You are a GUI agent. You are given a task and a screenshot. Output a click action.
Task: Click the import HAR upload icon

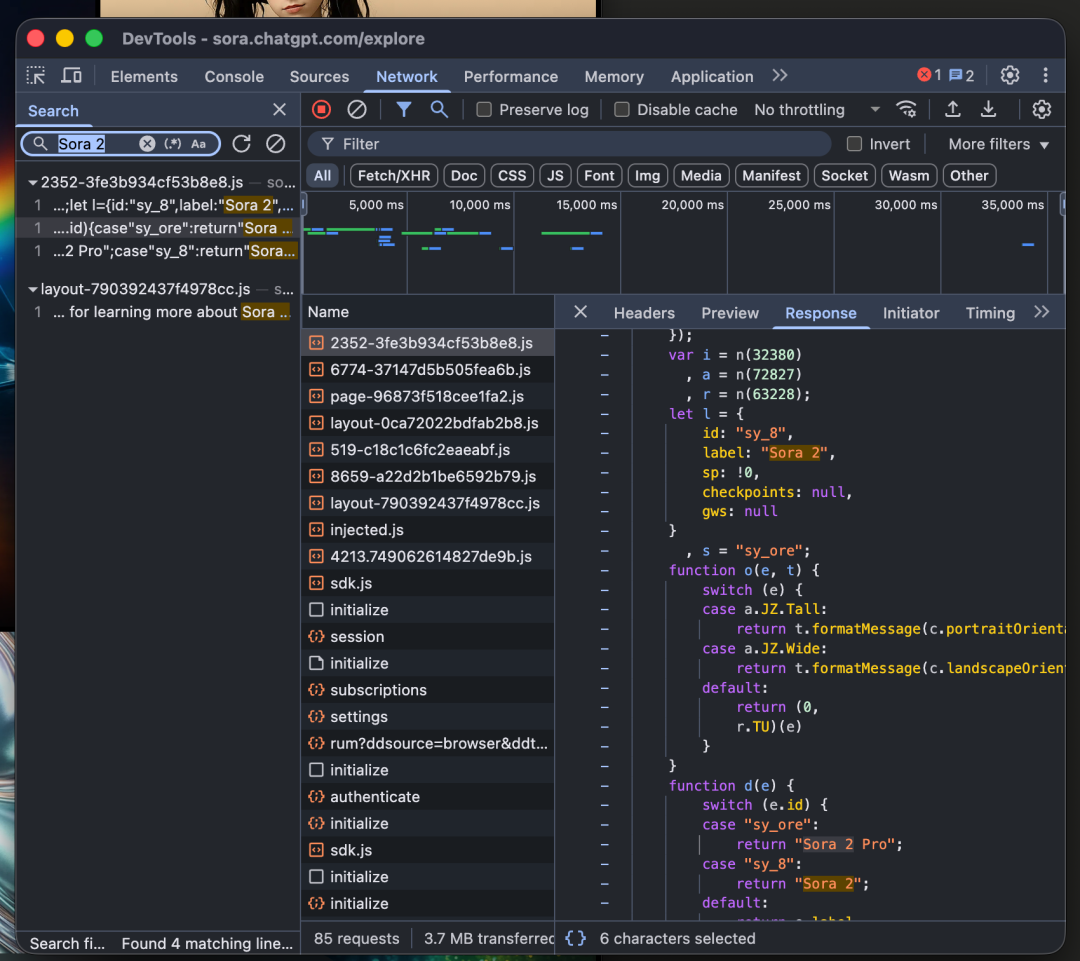click(x=953, y=110)
